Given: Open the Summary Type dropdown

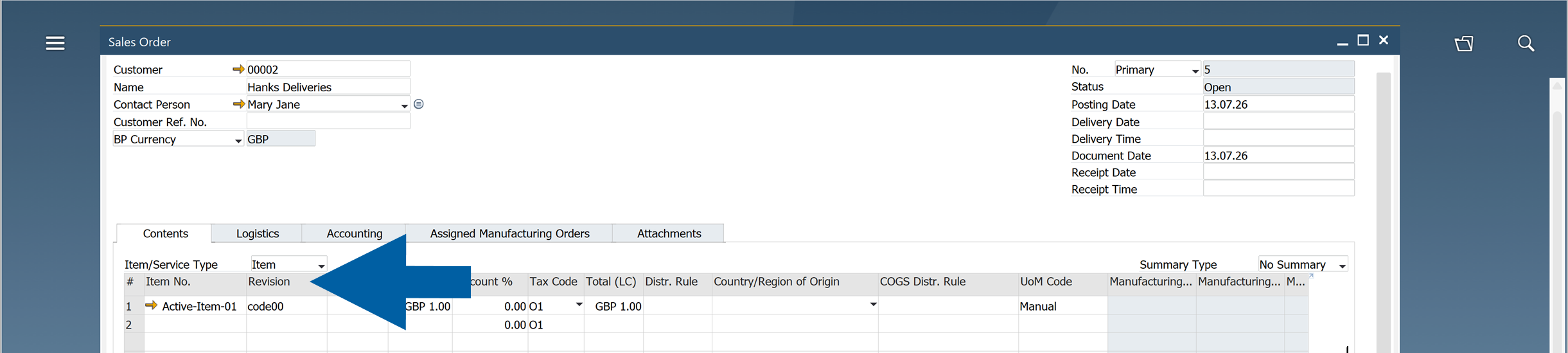Looking at the screenshot, I should click(x=1342, y=266).
